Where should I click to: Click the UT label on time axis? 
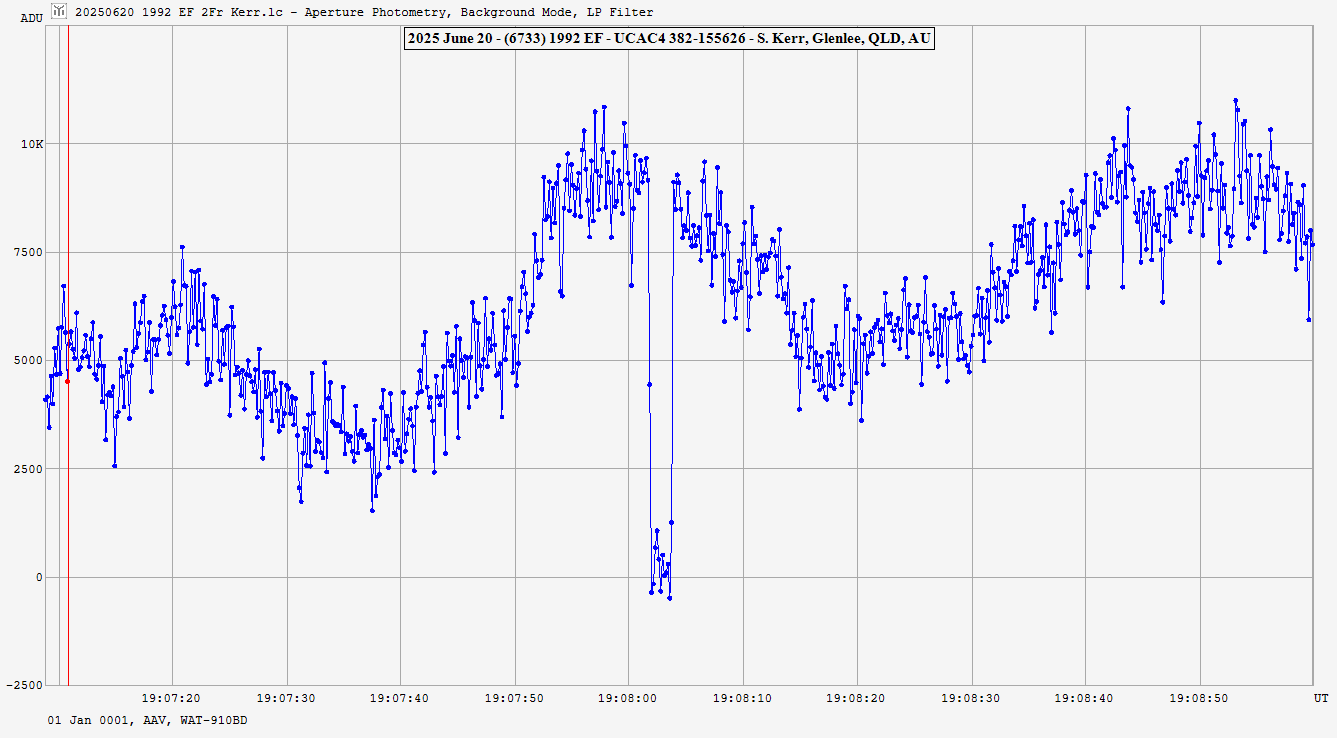point(1320,697)
